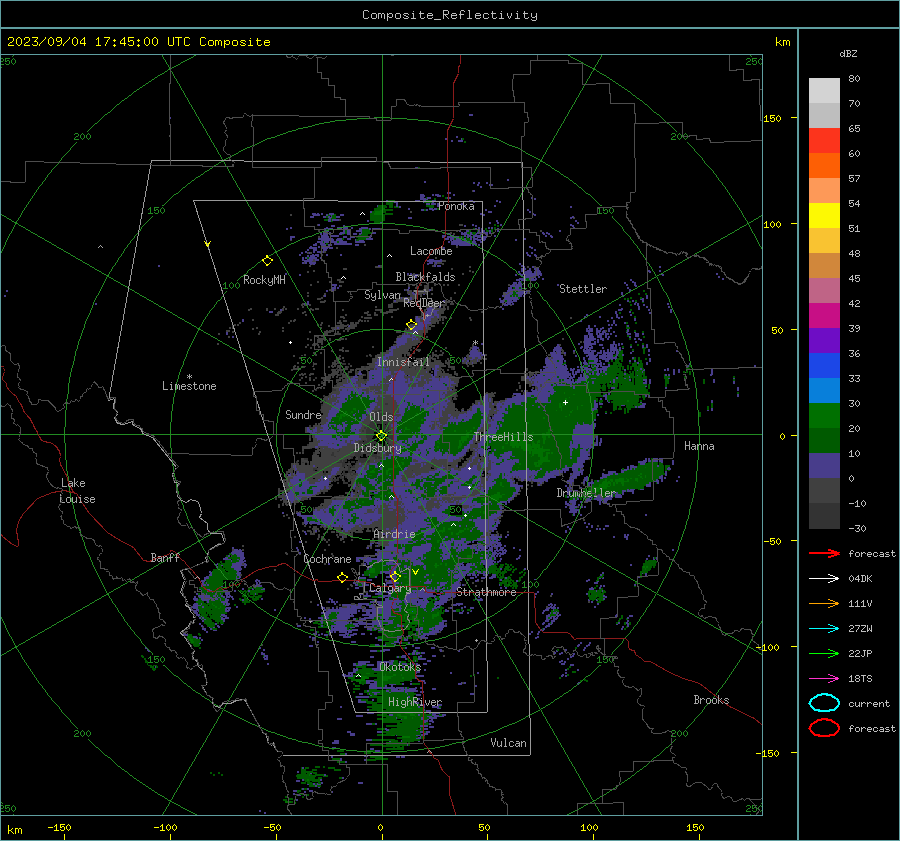Image resolution: width=900 pixels, height=841 pixels.
Task: Select the orange 111V arrow legend icon
Action: point(824,603)
